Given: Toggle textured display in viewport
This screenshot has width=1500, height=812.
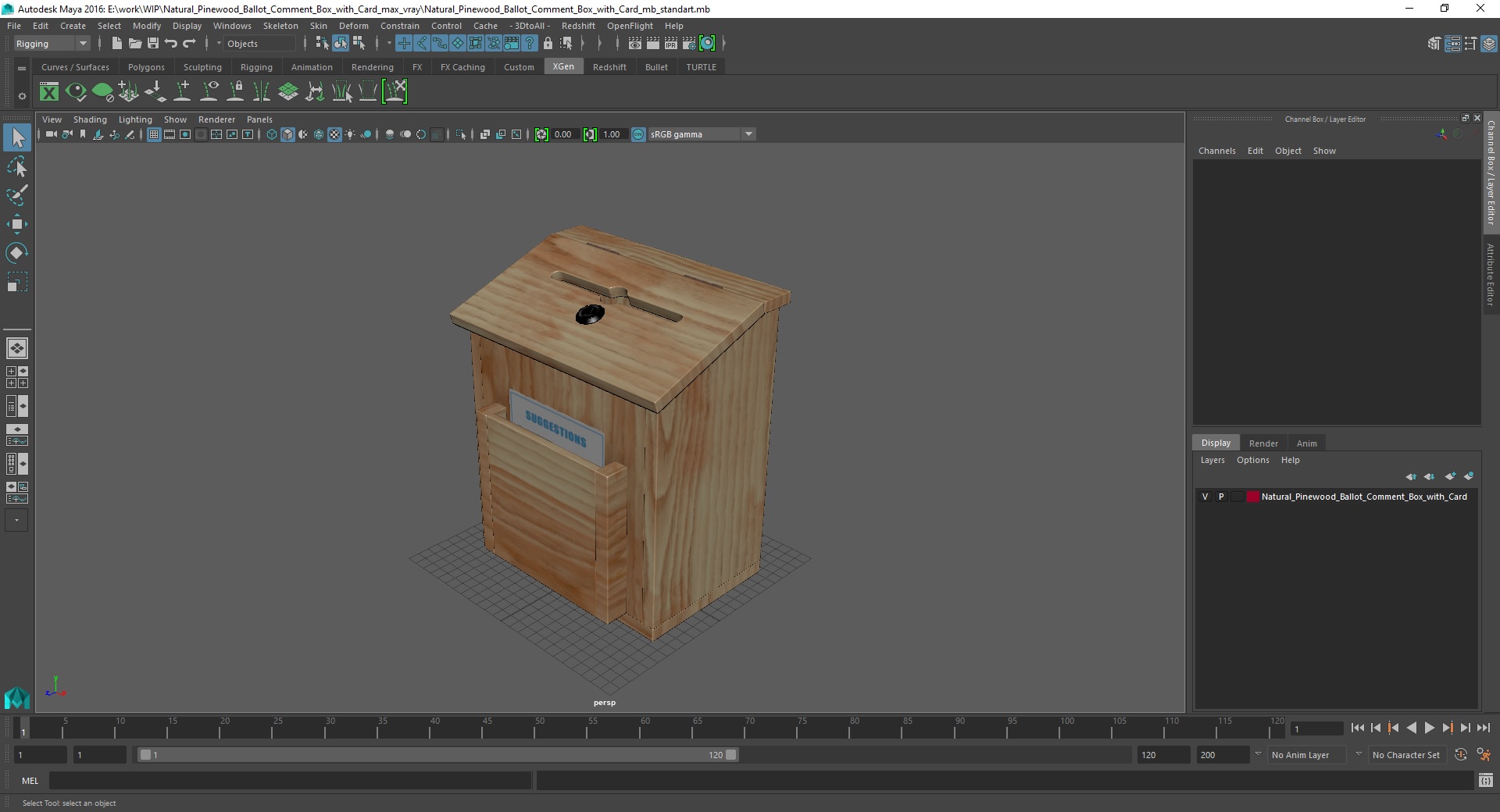Looking at the screenshot, I should [x=334, y=134].
